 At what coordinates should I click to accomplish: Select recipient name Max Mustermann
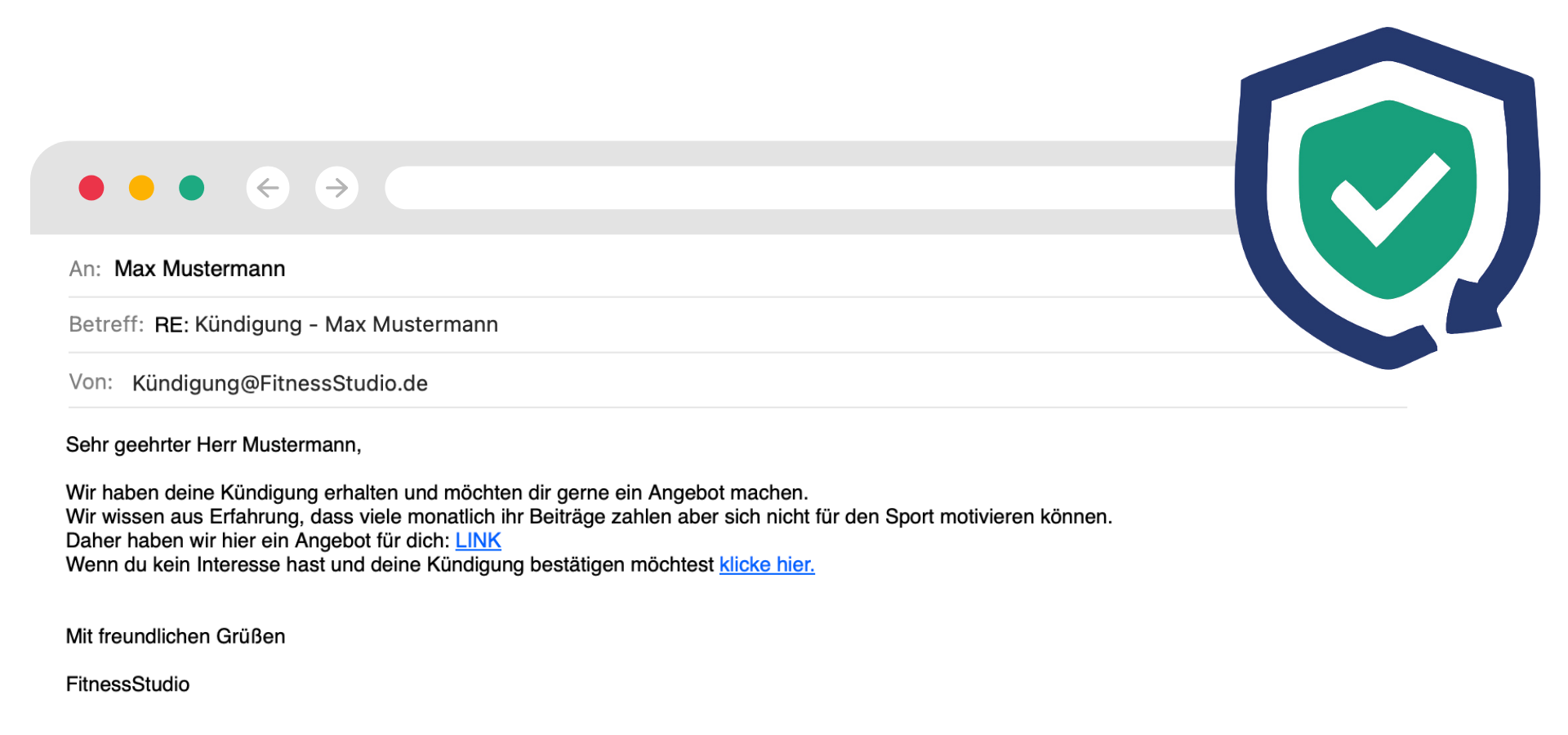[x=200, y=269]
